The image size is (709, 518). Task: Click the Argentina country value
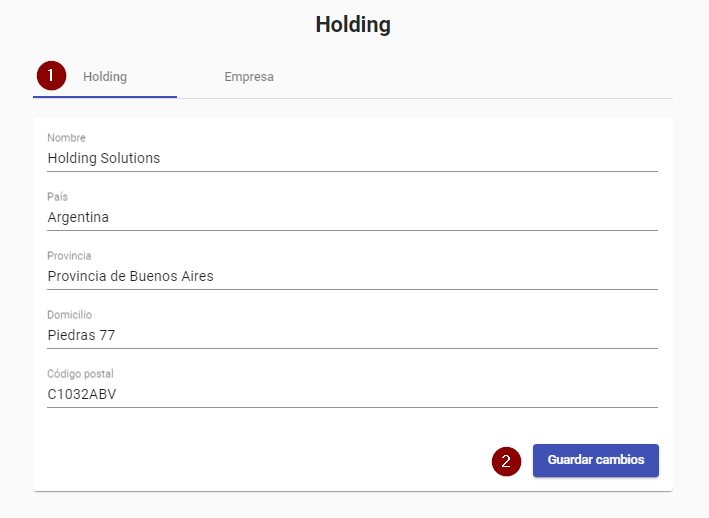(78, 217)
